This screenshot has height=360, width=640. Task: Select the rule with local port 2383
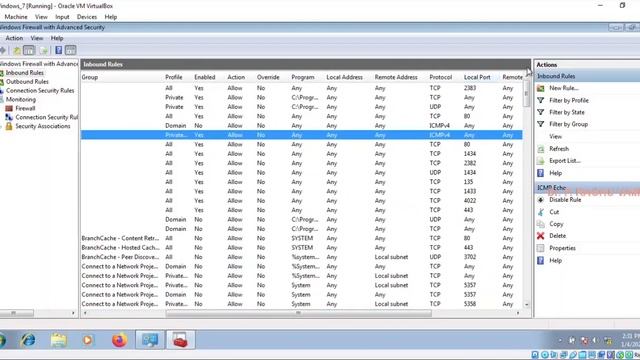pyautogui.click(x=302, y=88)
